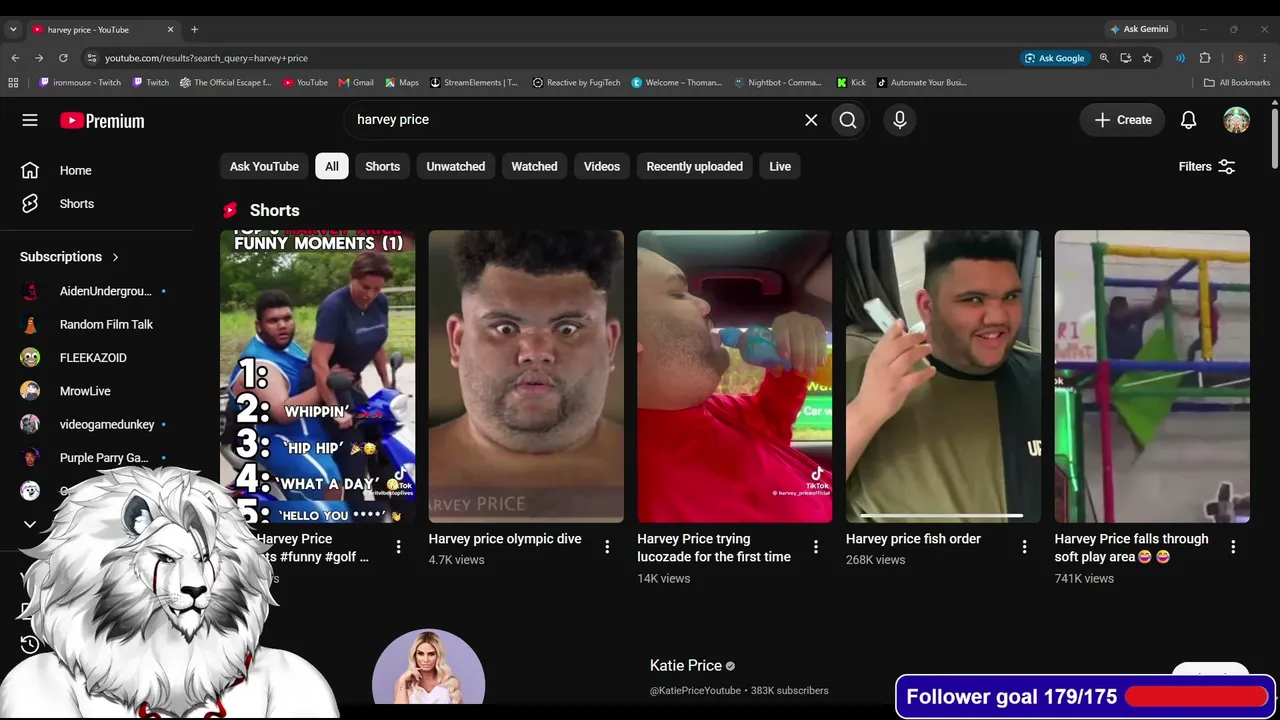
Task: Open the Chrome three-dot menu
Action: [x=1265, y=58]
